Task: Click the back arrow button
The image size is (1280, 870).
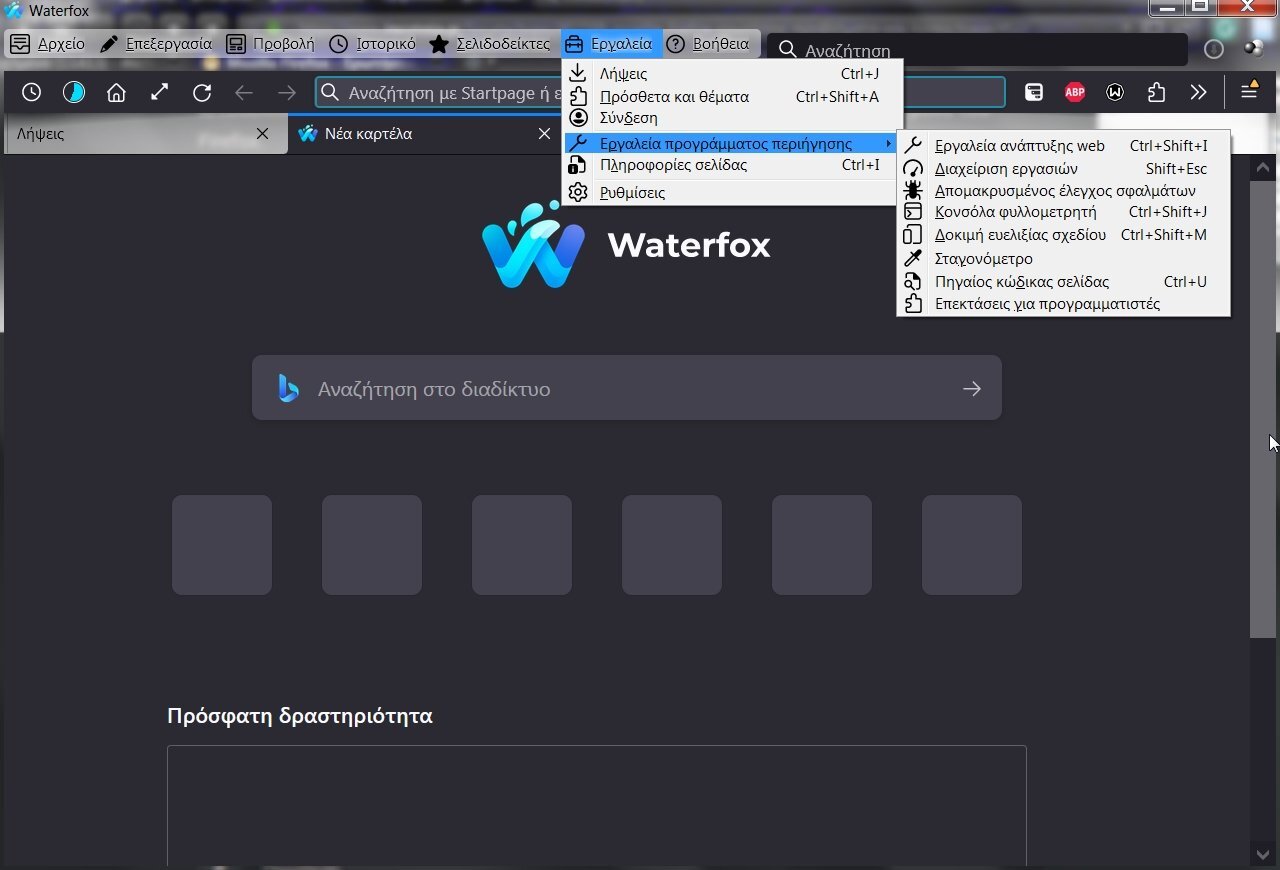Action: pos(244,93)
